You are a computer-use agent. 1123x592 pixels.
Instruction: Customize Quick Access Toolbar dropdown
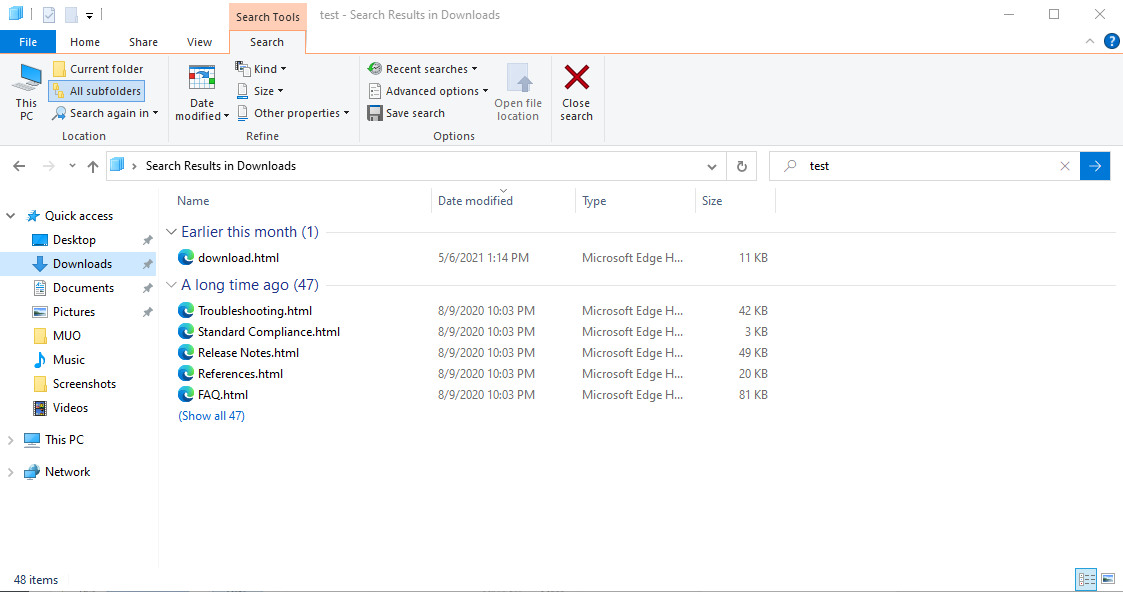90,15
